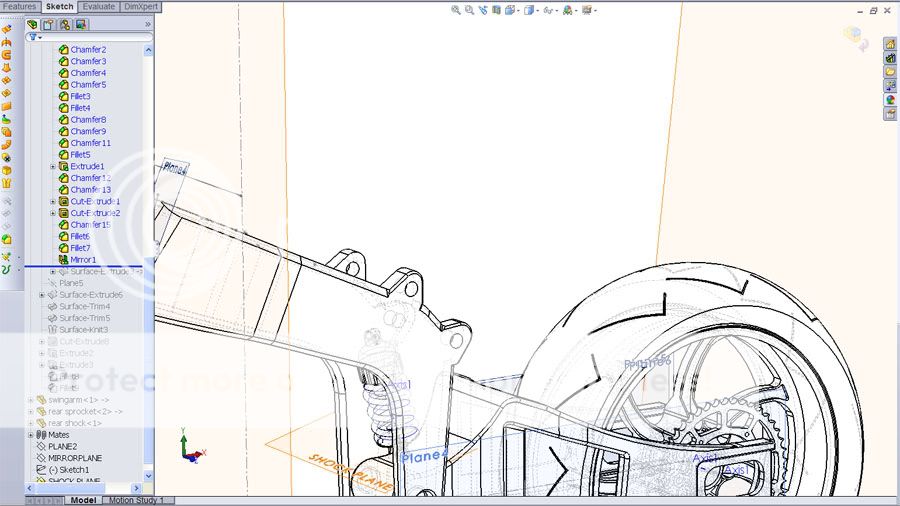This screenshot has height=506, width=900.
Task: Open View Palette task pane tab
Action: click(890, 85)
